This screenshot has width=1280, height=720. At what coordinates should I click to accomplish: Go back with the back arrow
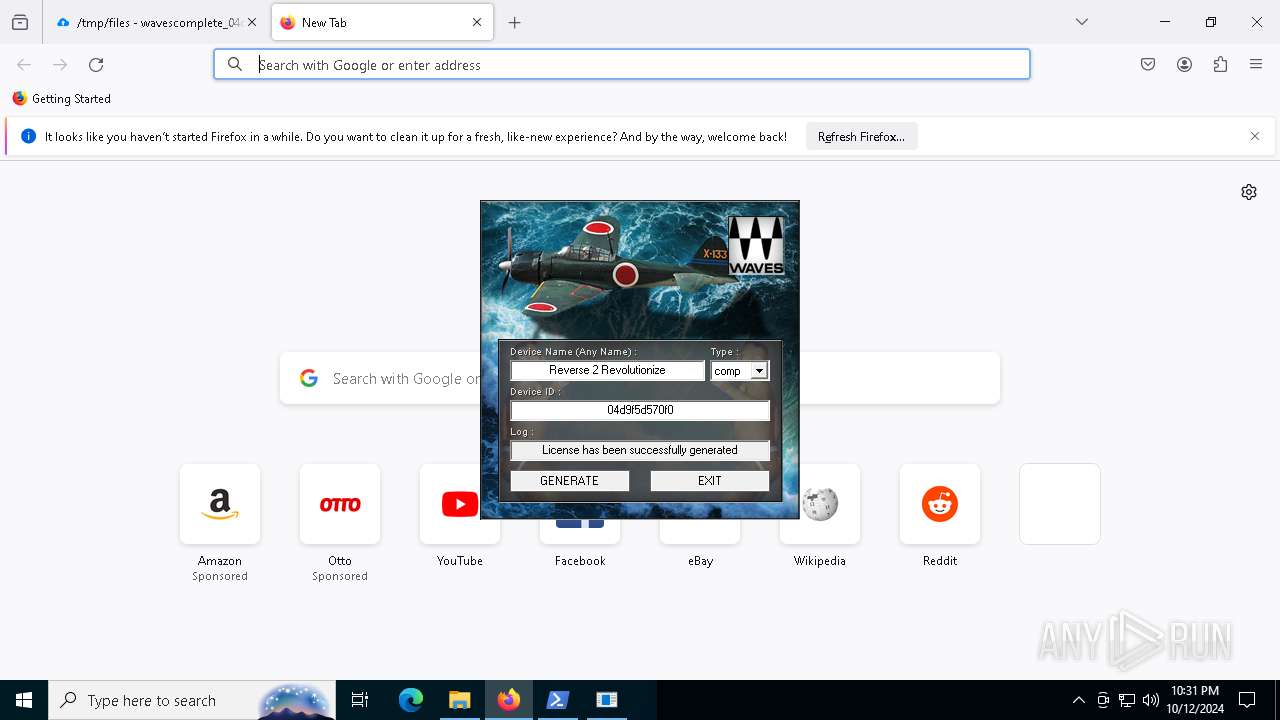pyautogui.click(x=24, y=65)
